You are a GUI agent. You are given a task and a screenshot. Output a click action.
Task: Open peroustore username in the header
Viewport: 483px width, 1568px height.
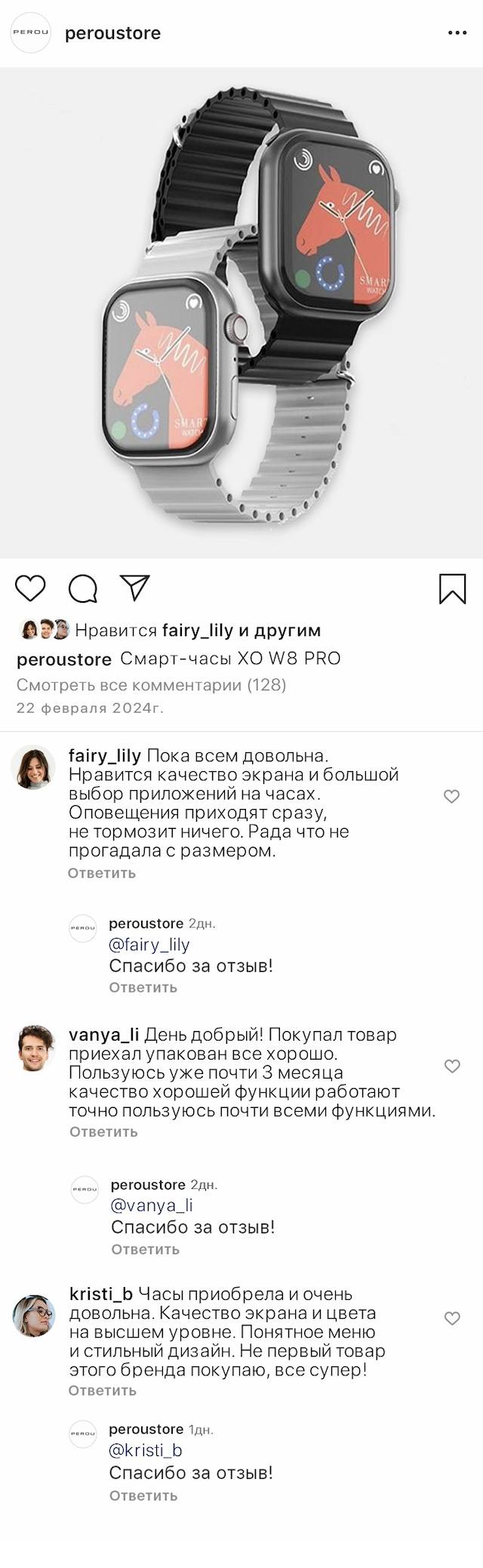point(112,33)
